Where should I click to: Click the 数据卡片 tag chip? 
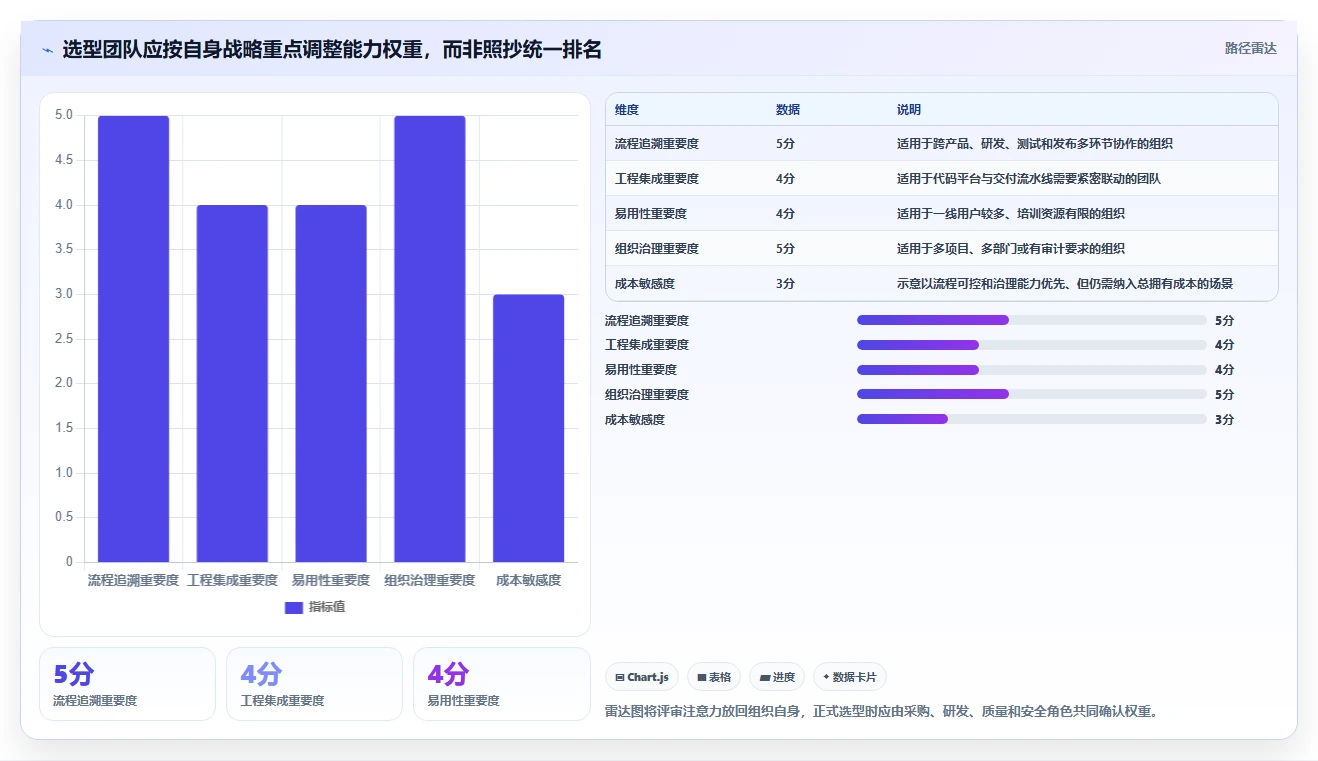[850, 677]
